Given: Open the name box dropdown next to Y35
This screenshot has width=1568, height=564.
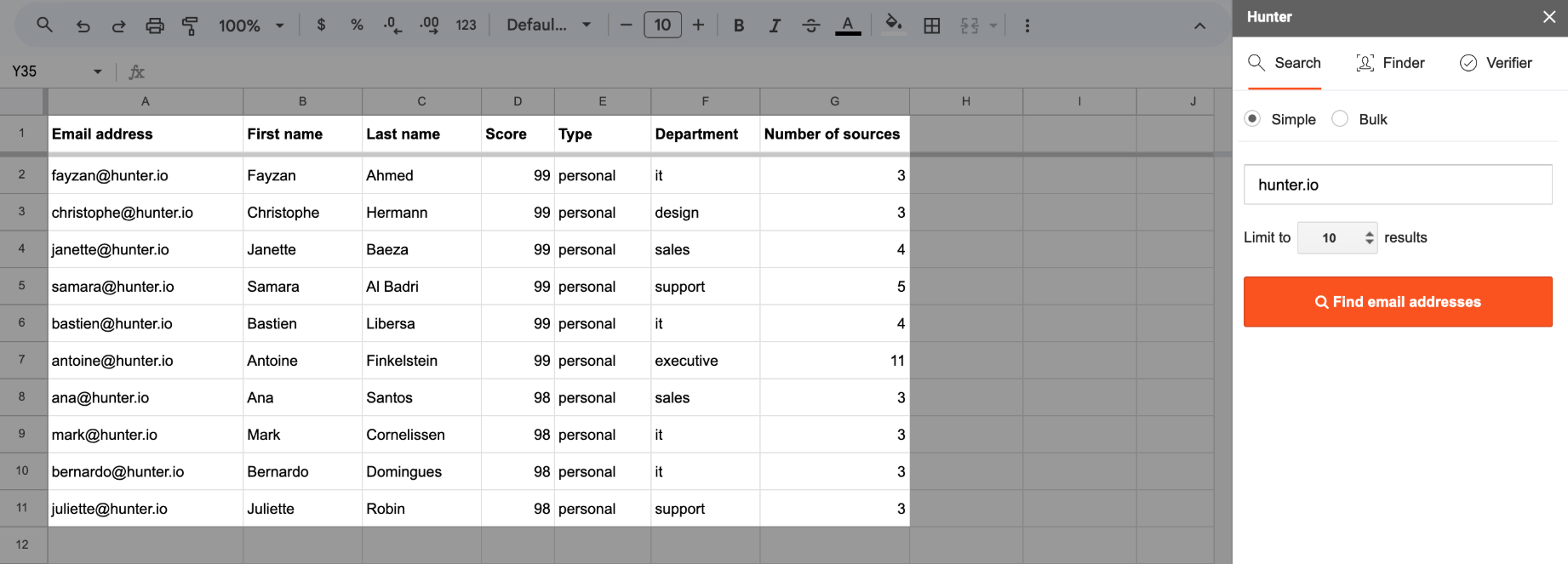Looking at the screenshot, I should click(x=98, y=71).
